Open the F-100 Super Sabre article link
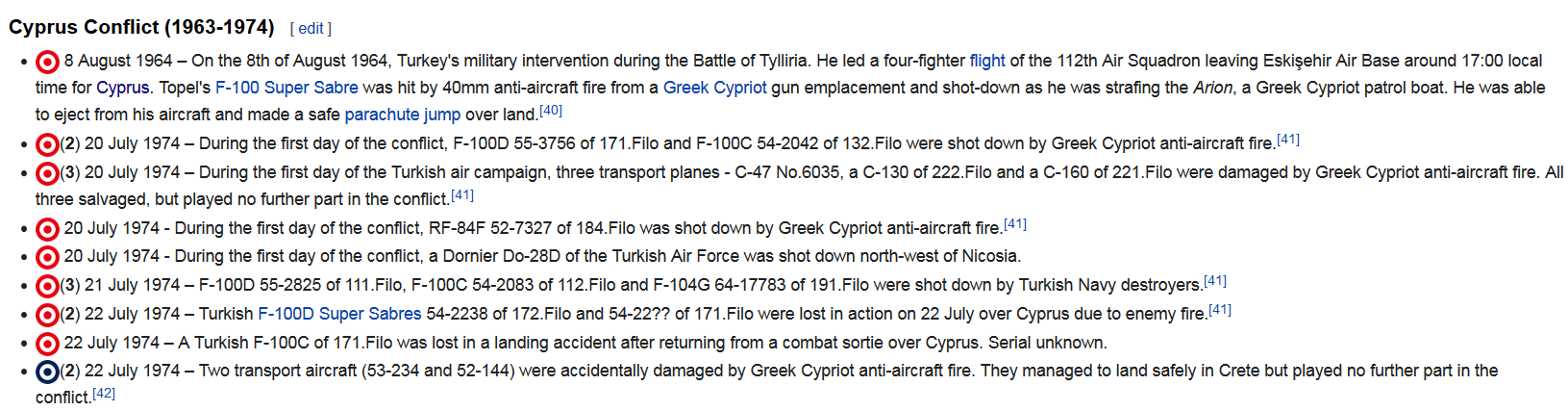This screenshot has height=411, width=1568. 286,88
